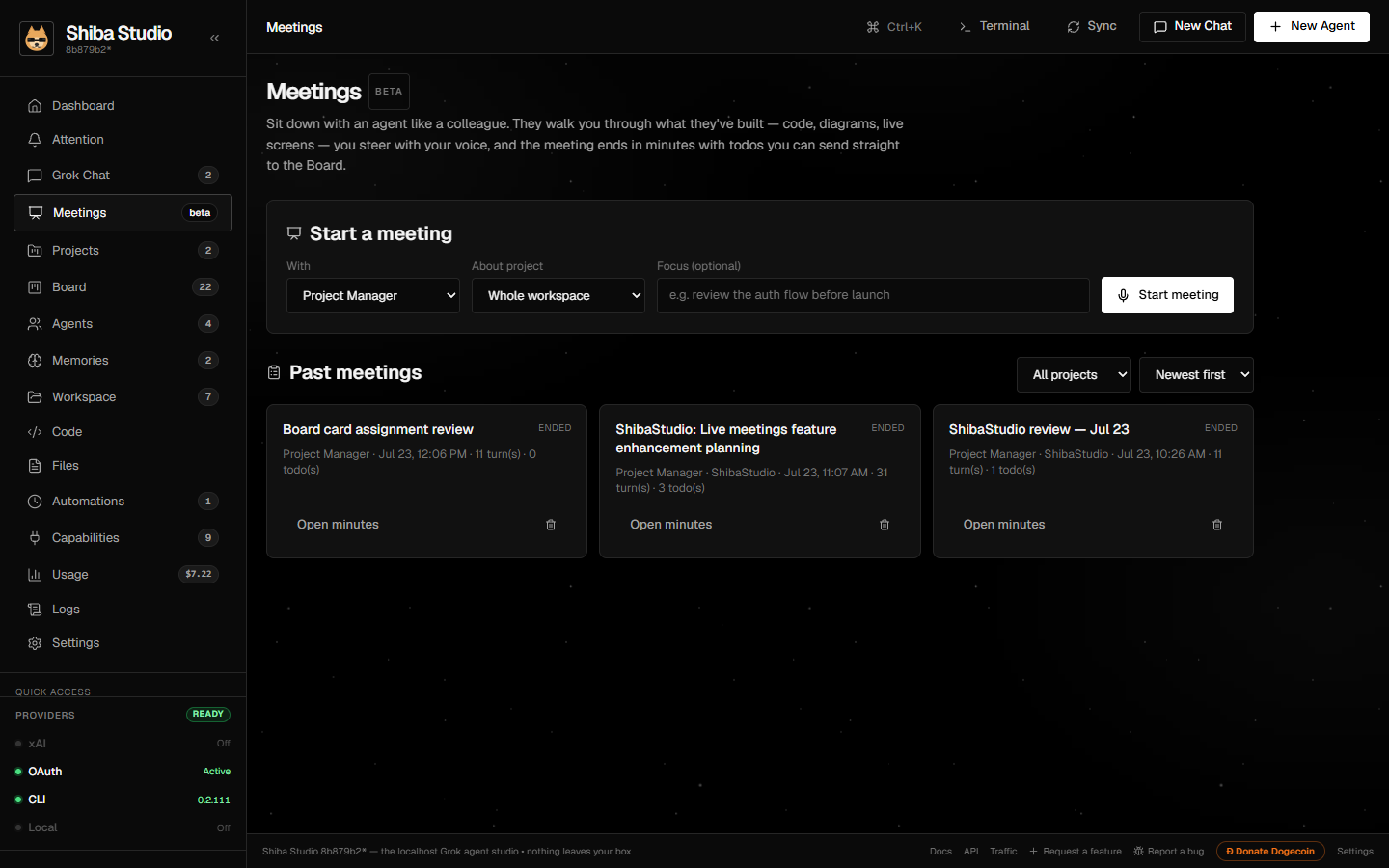Viewport: 1389px width, 868px height.
Task: Open the With agent dropdown
Action: (373, 296)
